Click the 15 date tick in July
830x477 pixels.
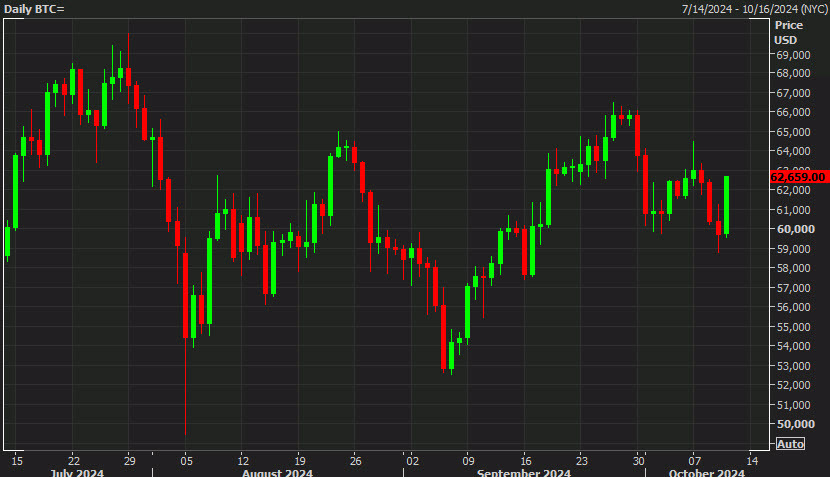(x=16, y=460)
